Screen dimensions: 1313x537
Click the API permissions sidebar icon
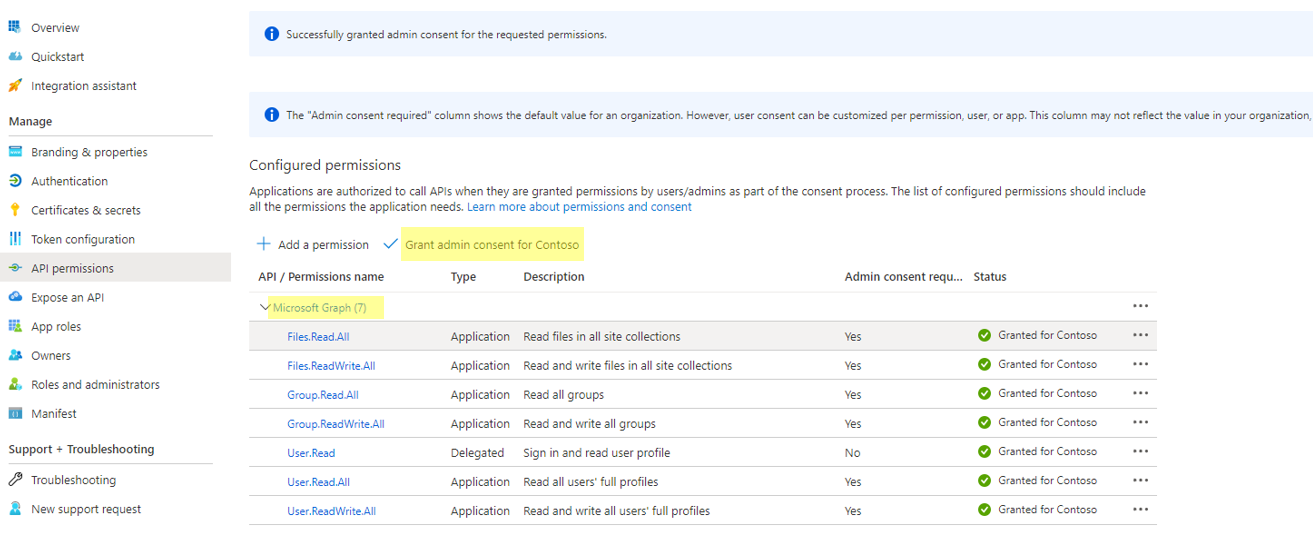point(15,268)
